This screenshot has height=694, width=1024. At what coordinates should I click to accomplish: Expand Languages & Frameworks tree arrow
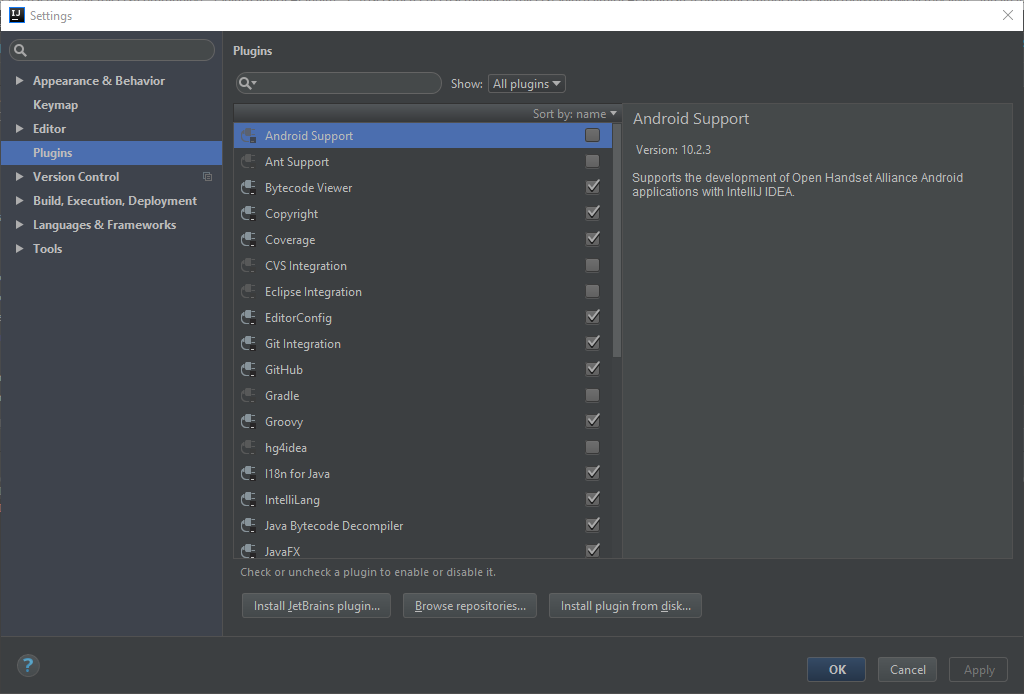[20, 225]
